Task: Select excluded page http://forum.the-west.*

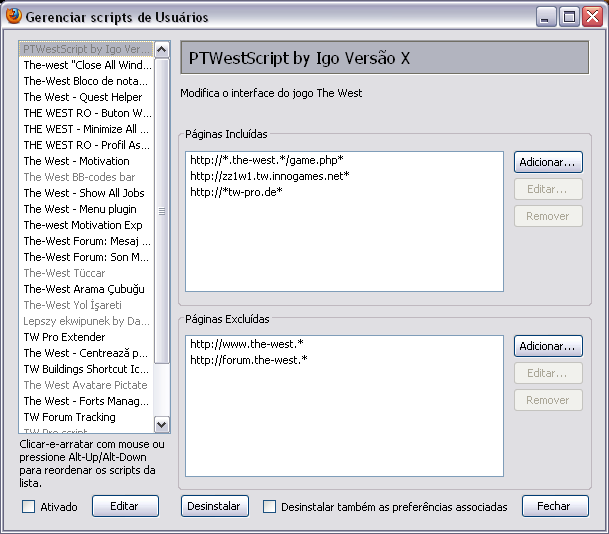Action: coord(344,360)
